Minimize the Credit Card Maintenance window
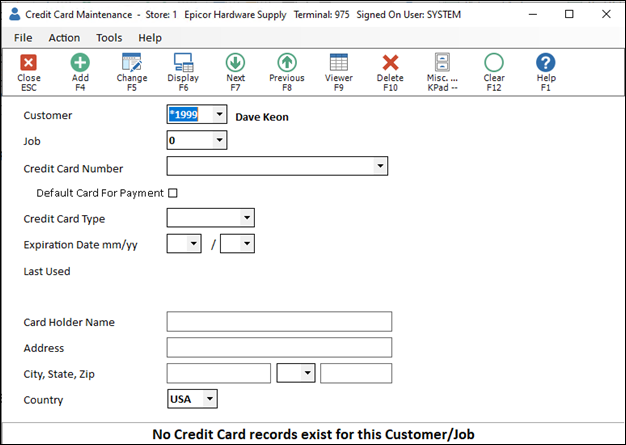Screen dimensions: 626x445 533,14
